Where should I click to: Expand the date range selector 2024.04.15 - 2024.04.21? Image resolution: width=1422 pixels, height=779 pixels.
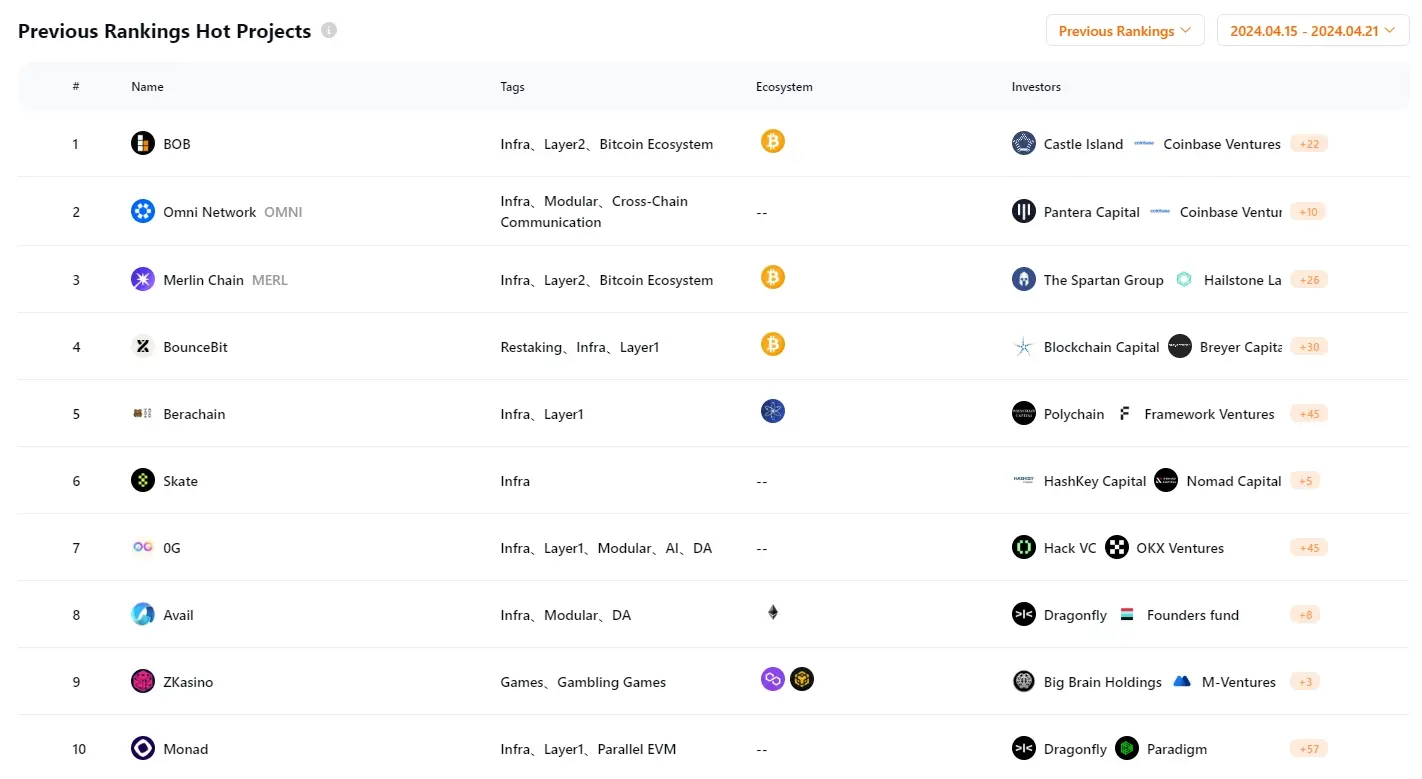coord(1312,30)
